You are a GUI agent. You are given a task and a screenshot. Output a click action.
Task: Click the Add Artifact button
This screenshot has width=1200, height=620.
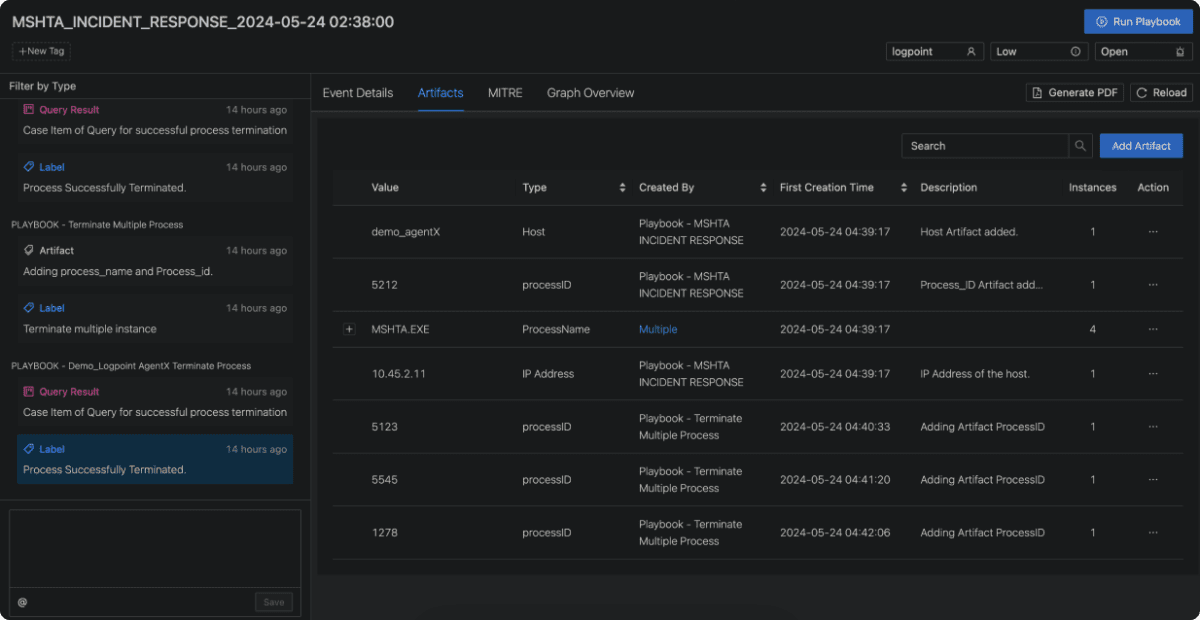(1141, 146)
